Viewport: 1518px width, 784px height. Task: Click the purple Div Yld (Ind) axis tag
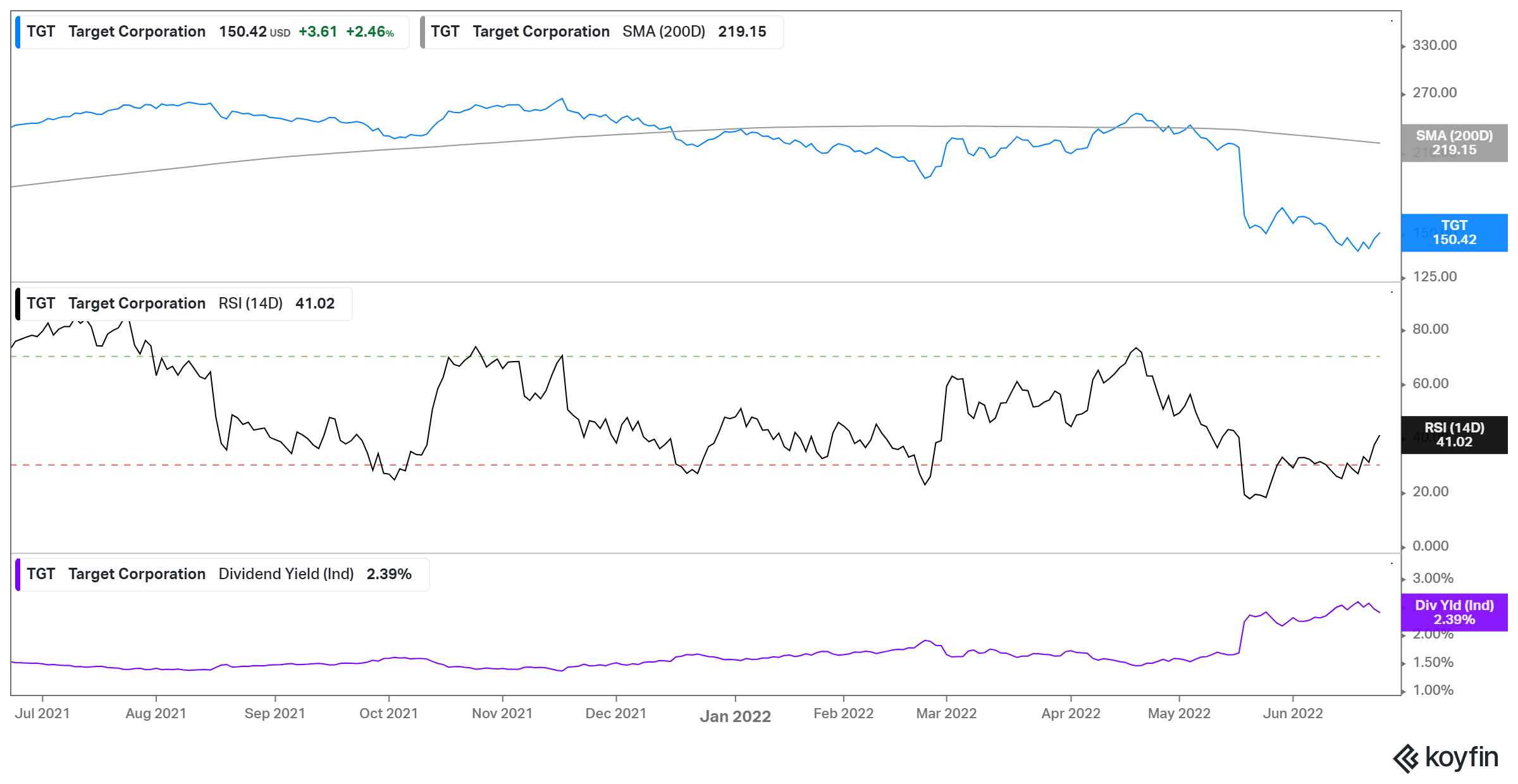click(x=1453, y=613)
